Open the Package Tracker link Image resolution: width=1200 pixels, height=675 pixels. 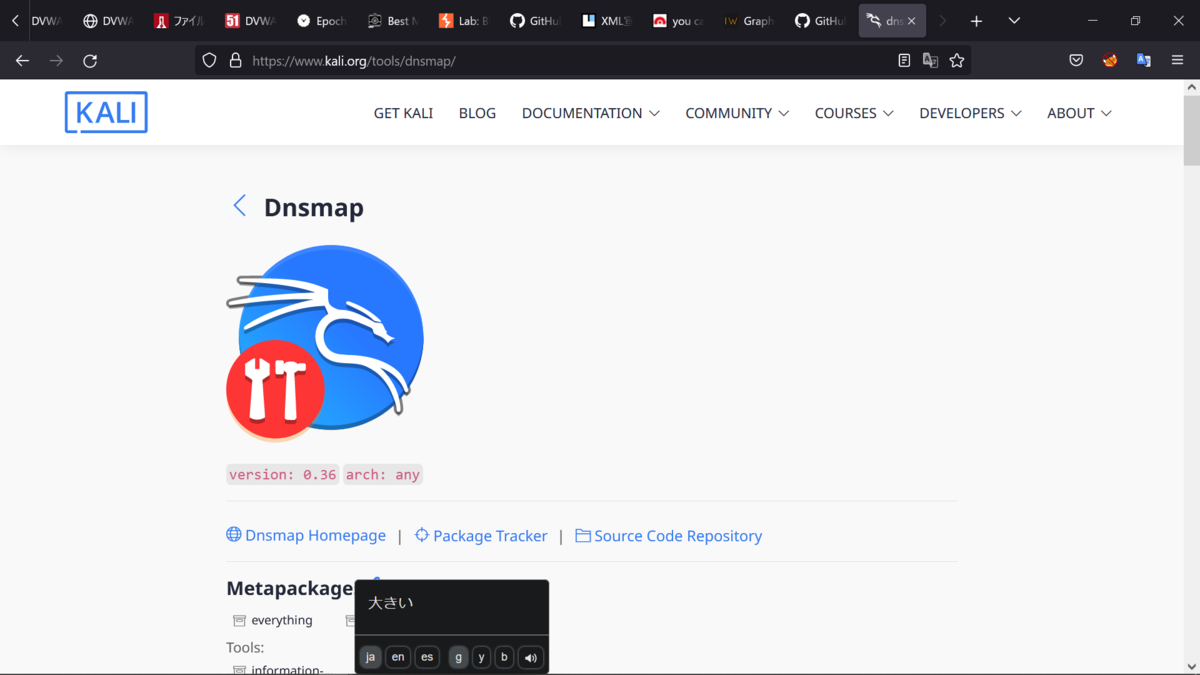point(481,535)
